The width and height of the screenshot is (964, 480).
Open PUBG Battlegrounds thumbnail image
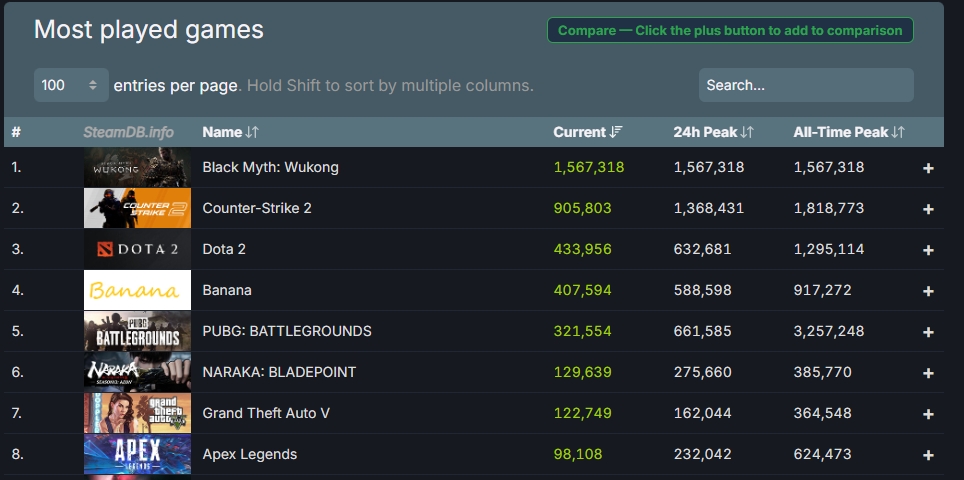click(x=137, y=331)
